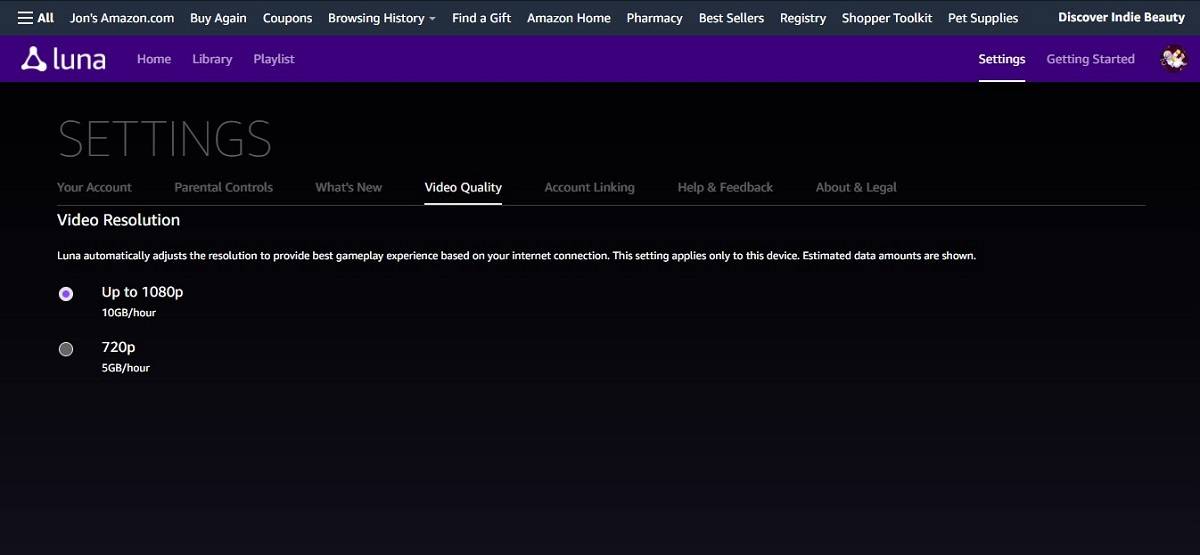Switch to the Parental Controls tab
This screenshot has height=555, width=1200.
[223, 187]
